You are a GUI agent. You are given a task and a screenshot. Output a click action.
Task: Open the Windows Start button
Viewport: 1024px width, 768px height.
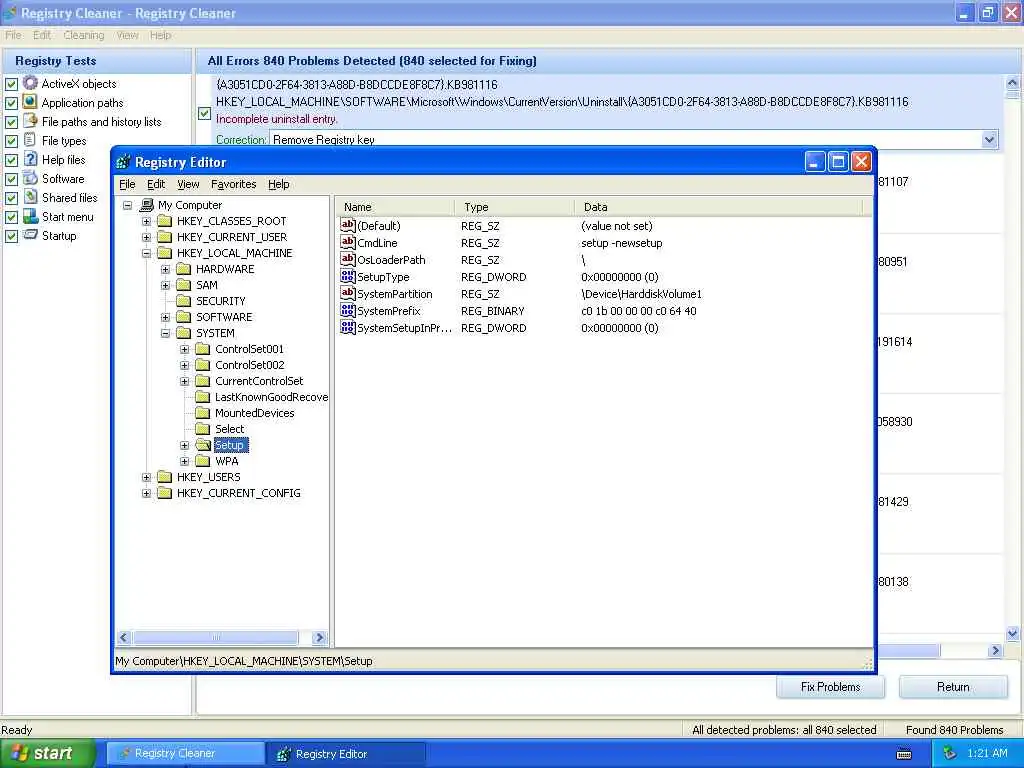[46, 753]
